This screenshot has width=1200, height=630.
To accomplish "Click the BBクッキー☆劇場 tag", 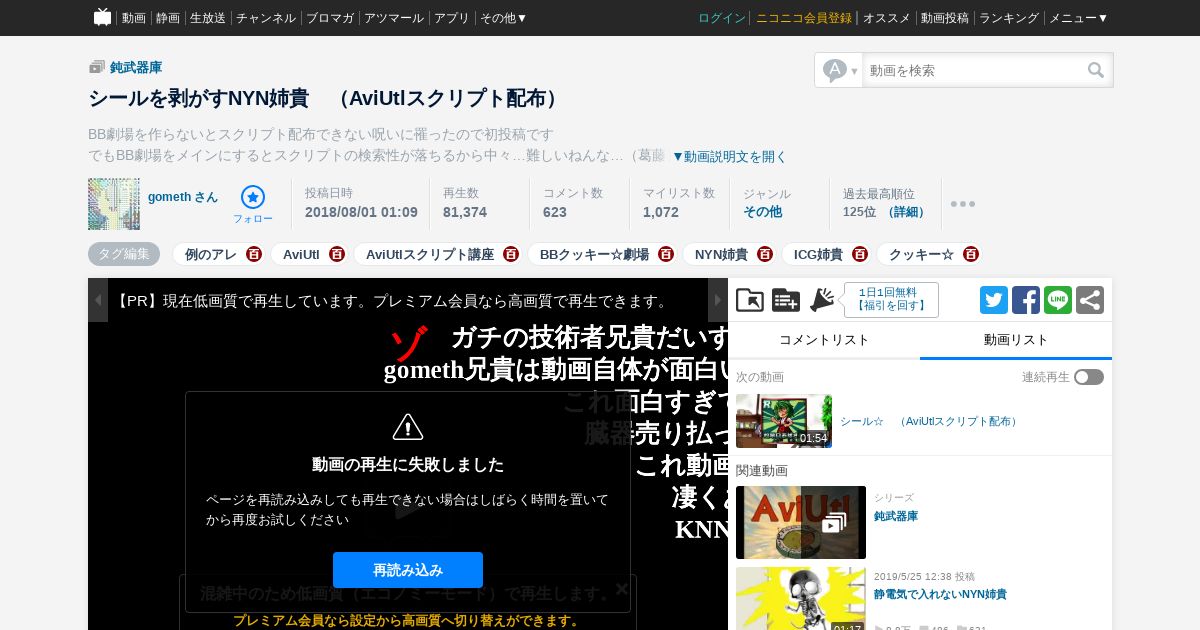I will [x=594, y=254].
